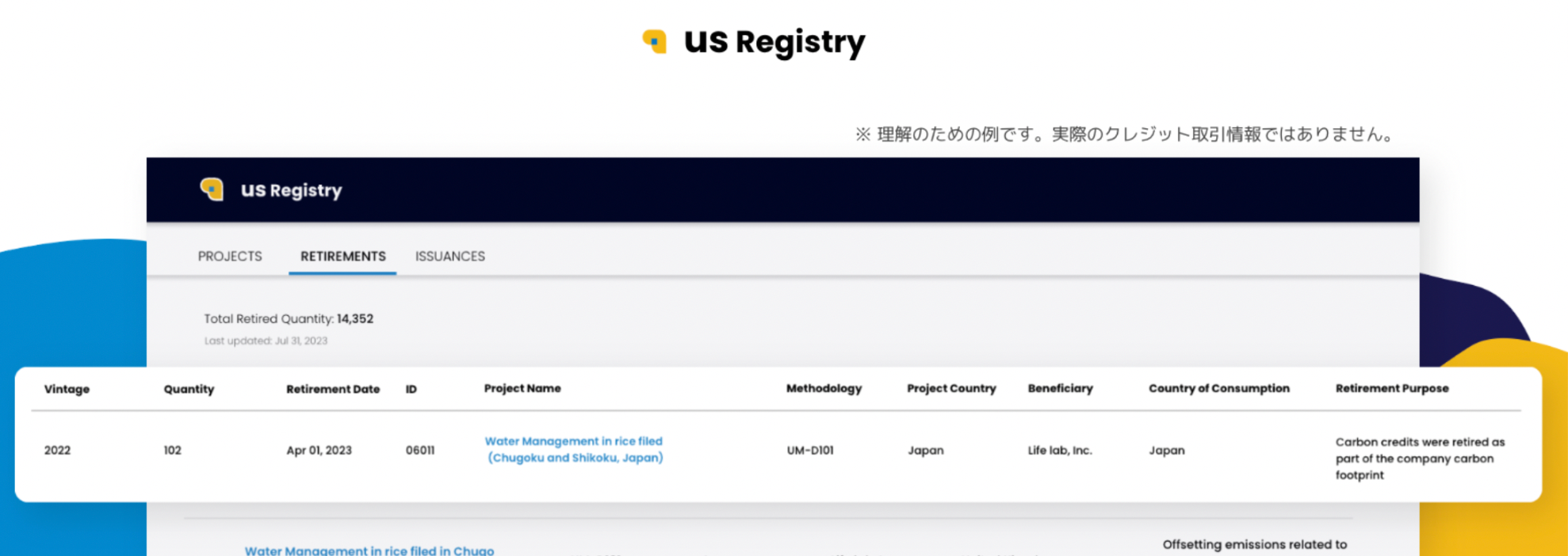The image size is (1568, 556).
Task: Click the Retirement Purpose column header
Action: pyautogui.click(x=1392, y=388)
